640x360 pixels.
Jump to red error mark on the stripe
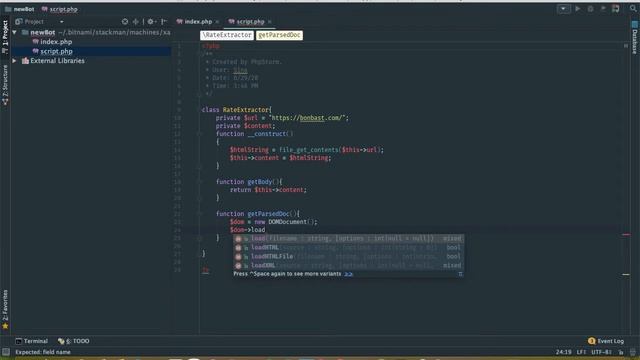click(626, 235)
